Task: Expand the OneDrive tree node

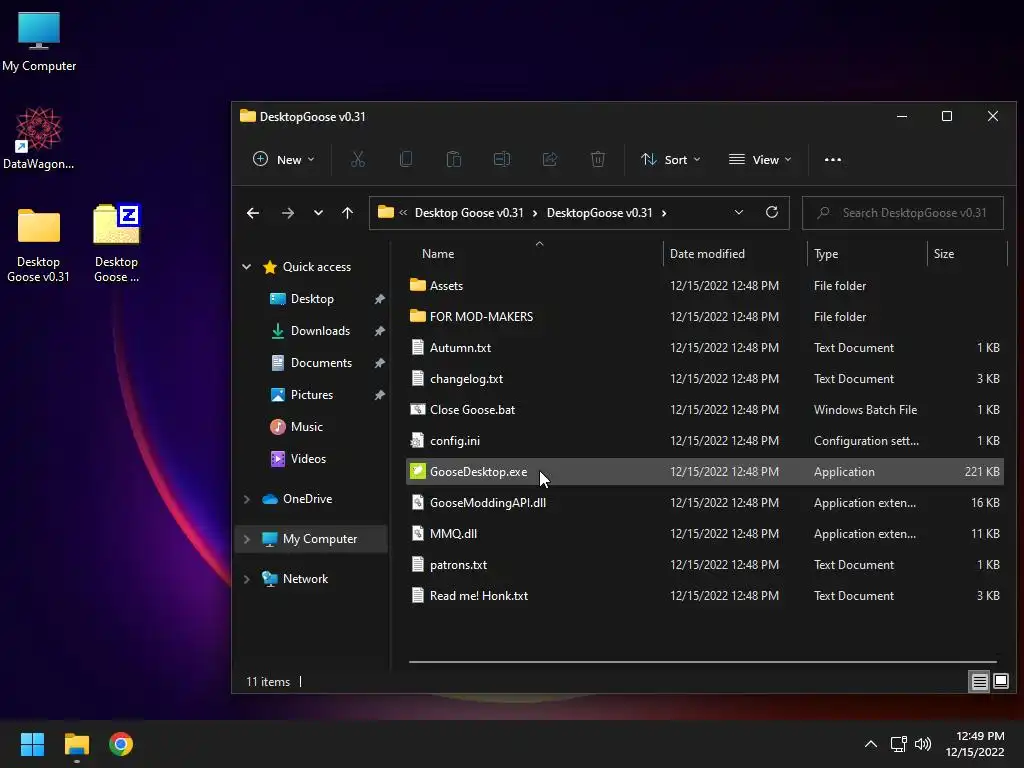Action: tap(247, 499)
